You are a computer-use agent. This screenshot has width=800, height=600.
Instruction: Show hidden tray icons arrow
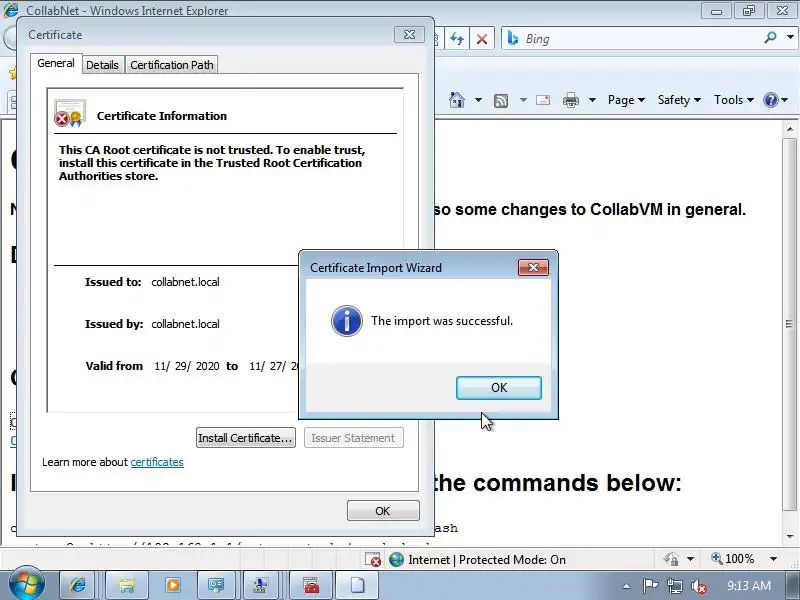tap(627, 586)
